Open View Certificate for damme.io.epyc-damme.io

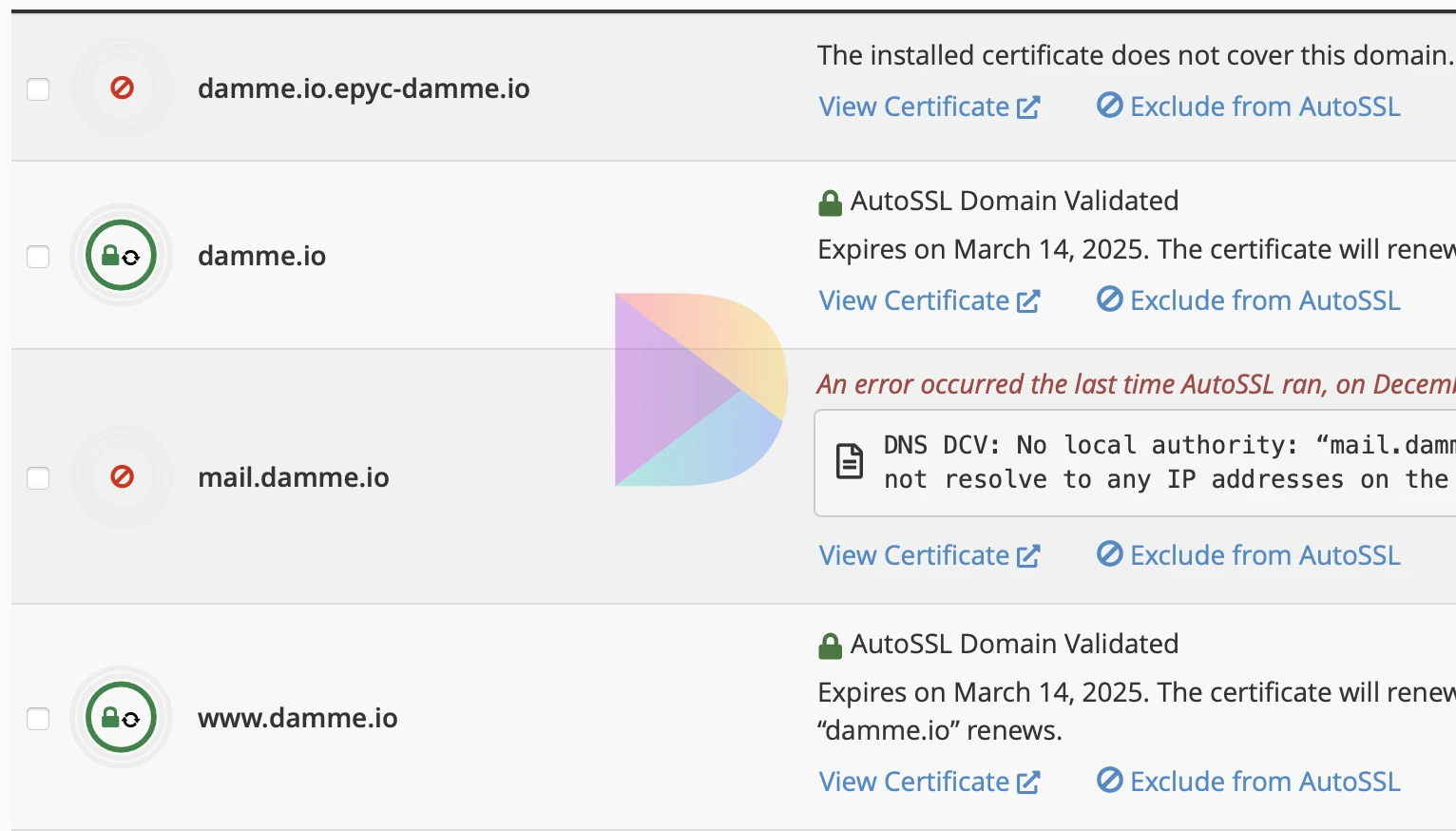pos(929,106)
